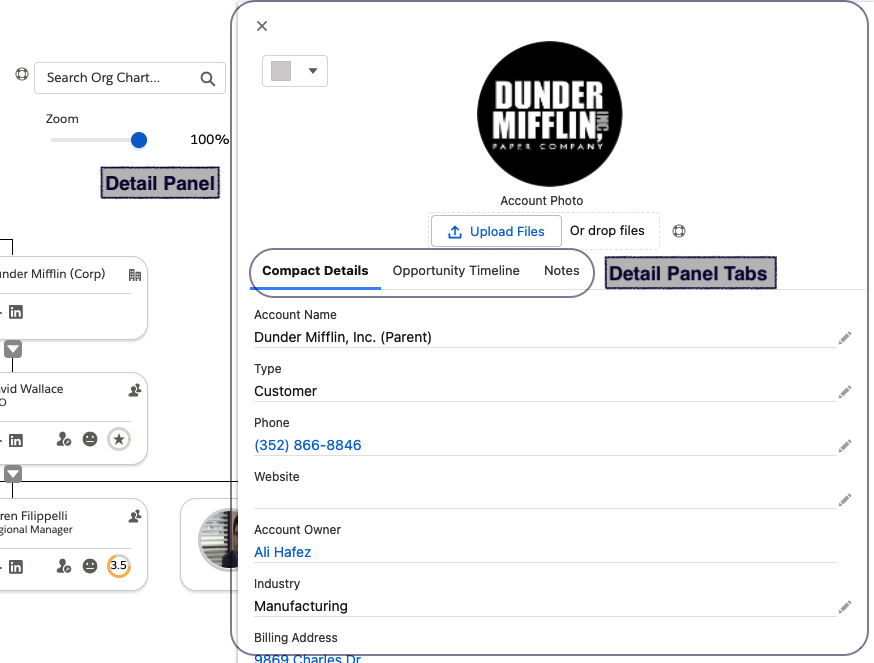Edit the Website field with its pencil icon
The width and height of the screenshot is (874, 663).
click(x=844, y=500)
